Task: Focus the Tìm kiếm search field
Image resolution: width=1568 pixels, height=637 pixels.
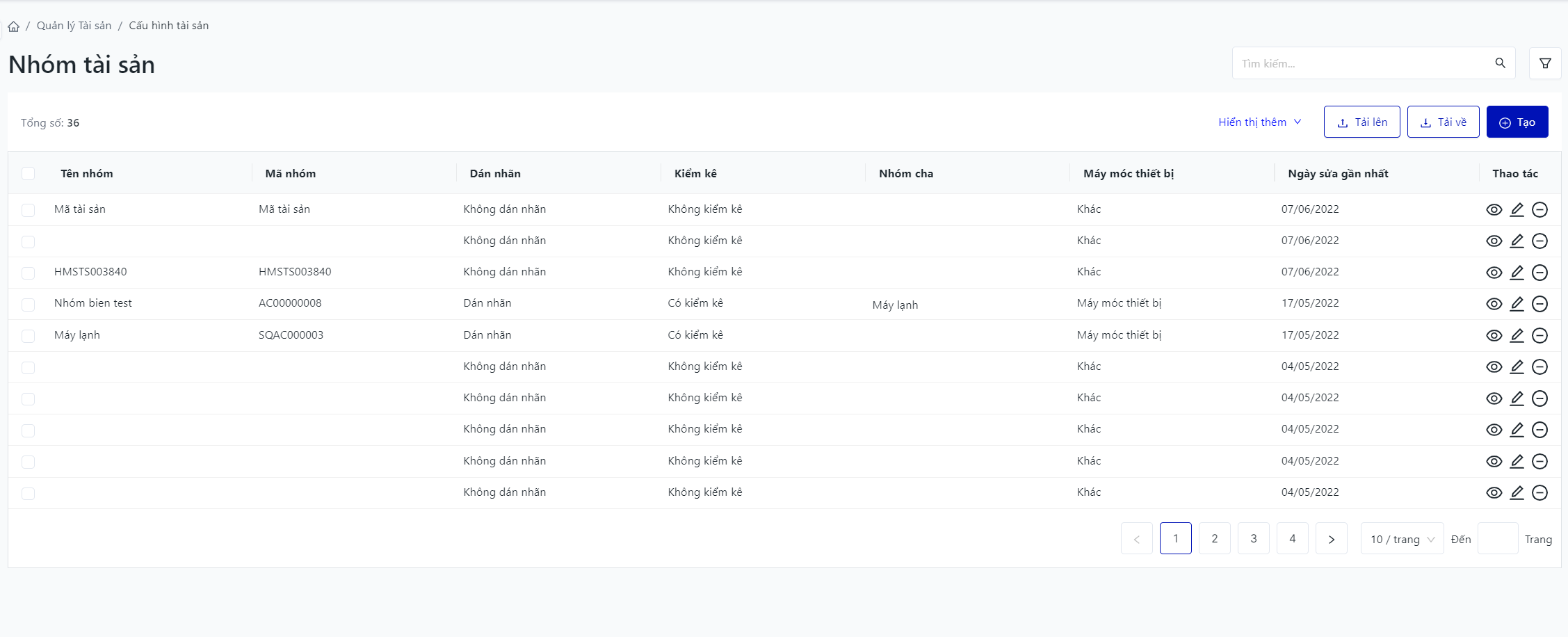Action: click(x=1363, y=63)
